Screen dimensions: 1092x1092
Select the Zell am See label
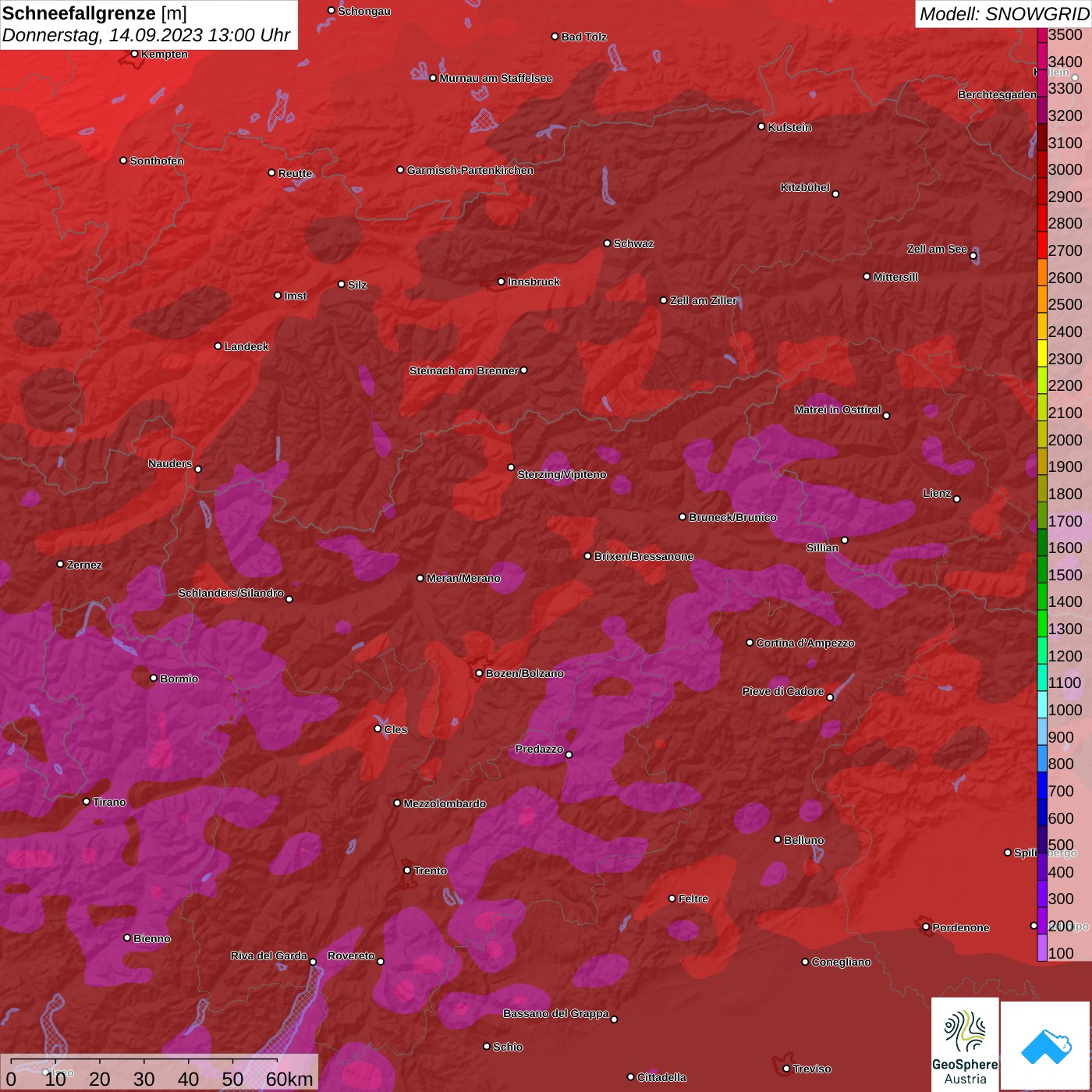937,249
